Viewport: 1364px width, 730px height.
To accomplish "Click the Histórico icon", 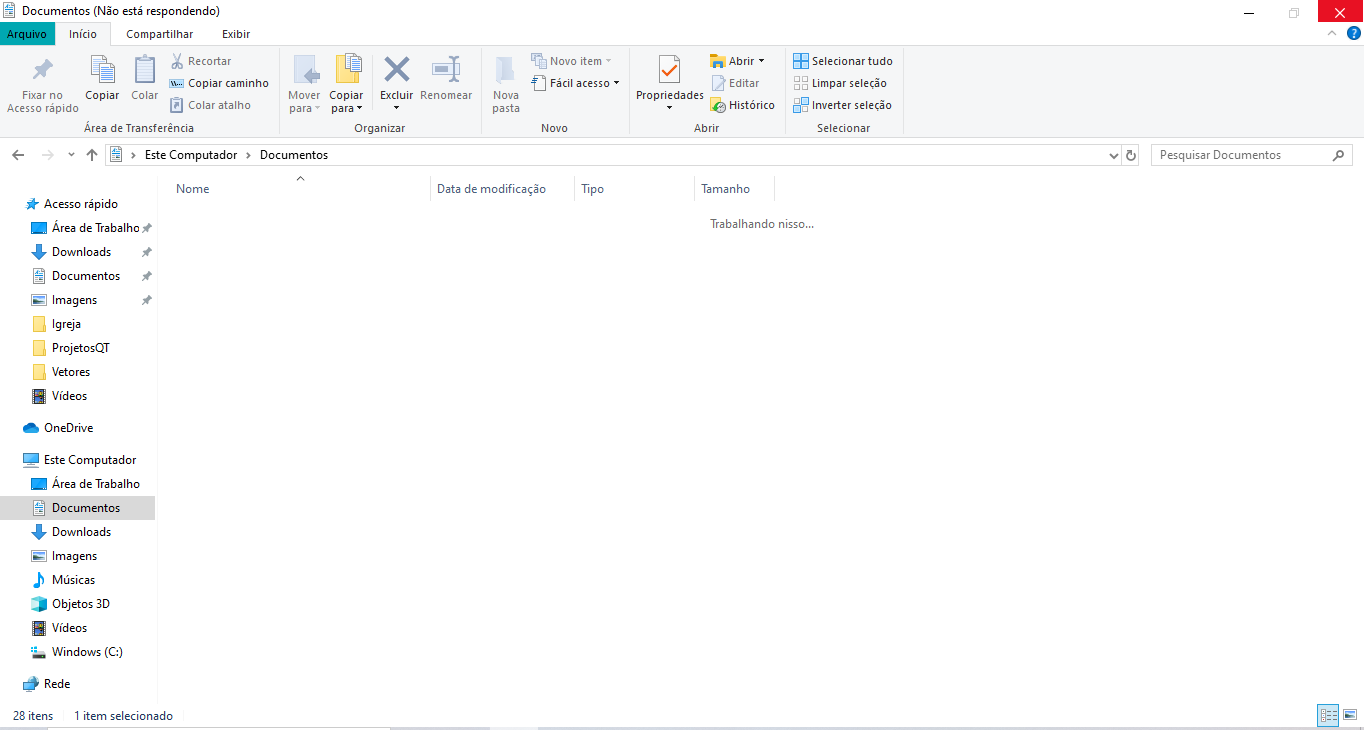I will point(718,105).
